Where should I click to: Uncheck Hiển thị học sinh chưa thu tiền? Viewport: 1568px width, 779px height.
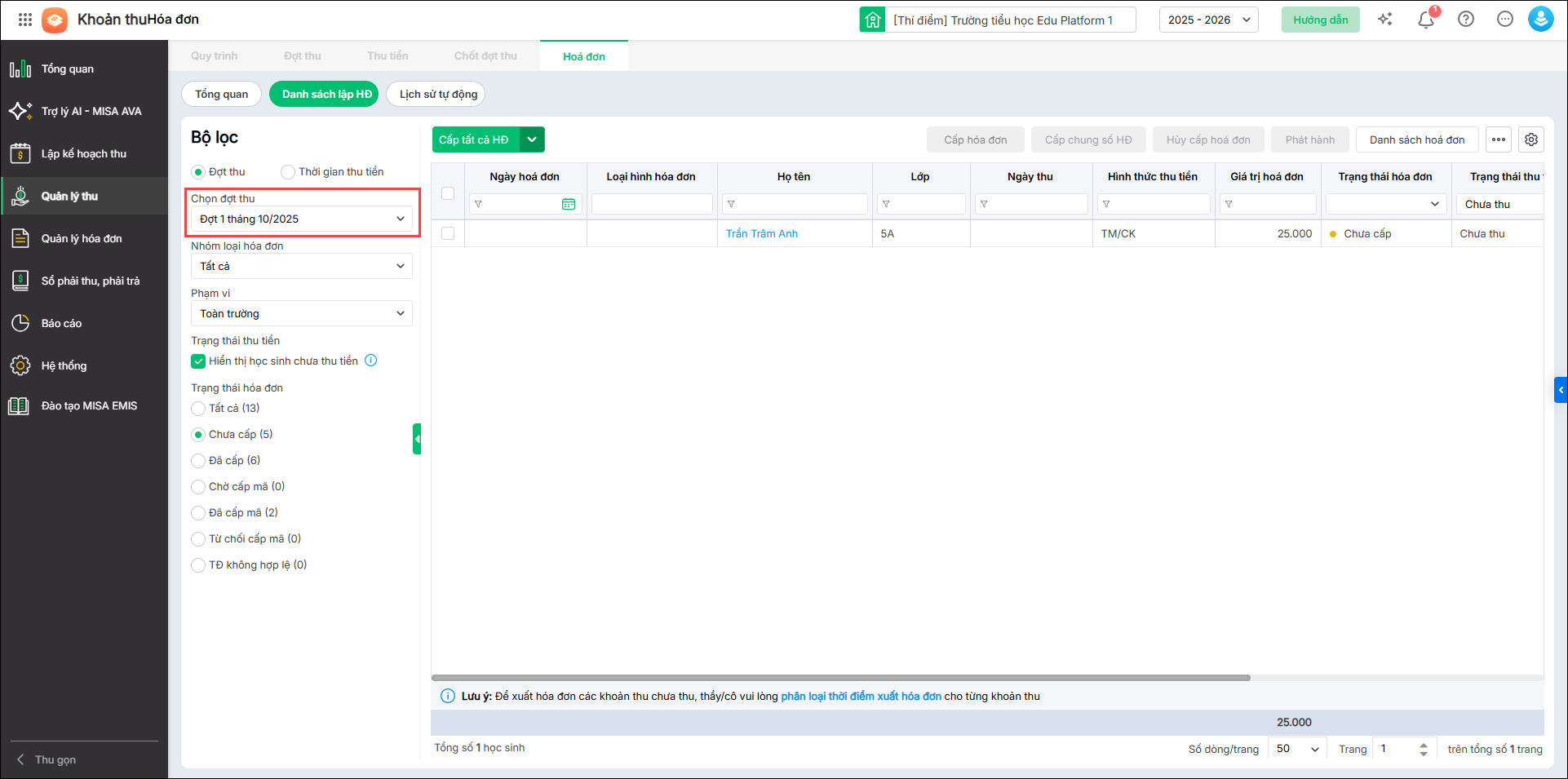pos(198,361)
